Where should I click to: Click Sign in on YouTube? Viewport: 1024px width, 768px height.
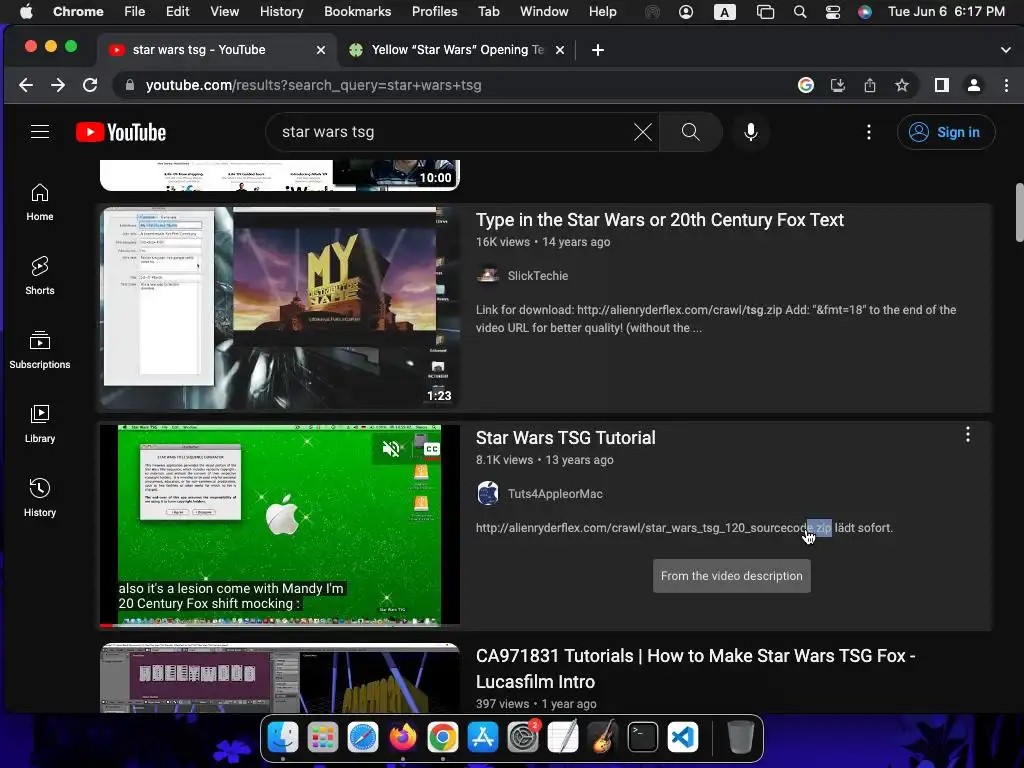click(x=946, y=132)
